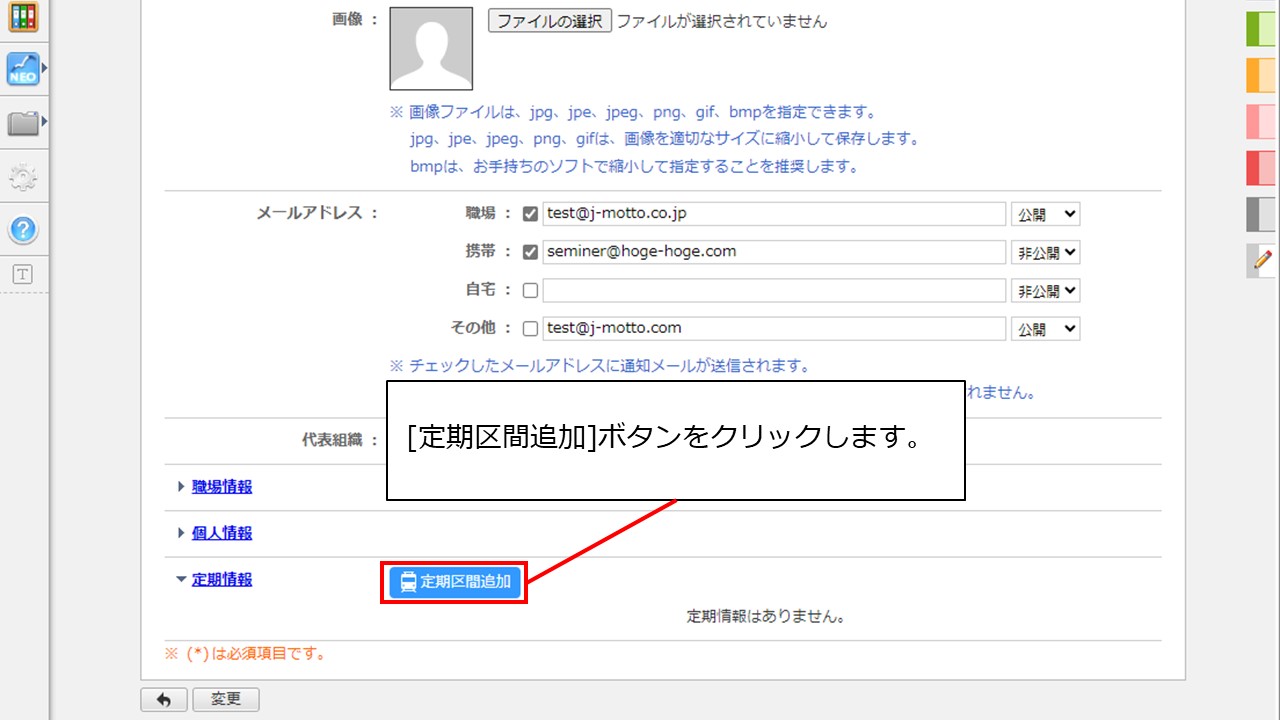Click the desknet's NEO portal icon

(x=22, y=68)
